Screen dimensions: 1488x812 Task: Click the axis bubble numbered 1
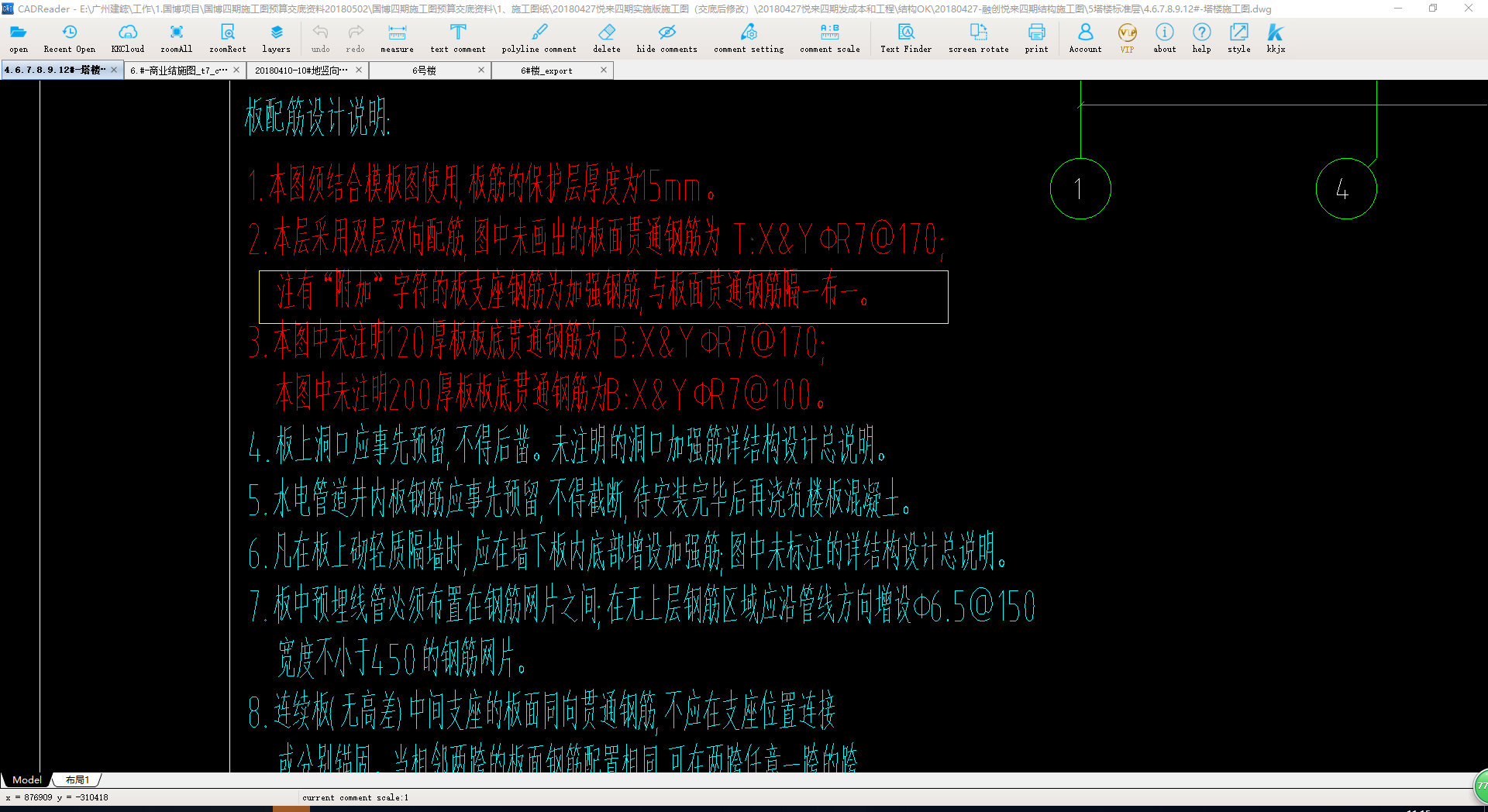[x=1080, y=188]
